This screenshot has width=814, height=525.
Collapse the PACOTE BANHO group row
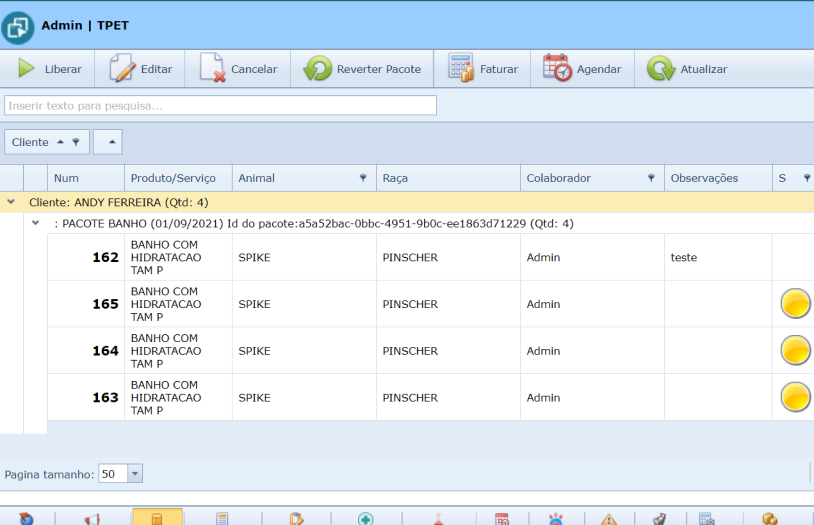[x=35, y=224]
